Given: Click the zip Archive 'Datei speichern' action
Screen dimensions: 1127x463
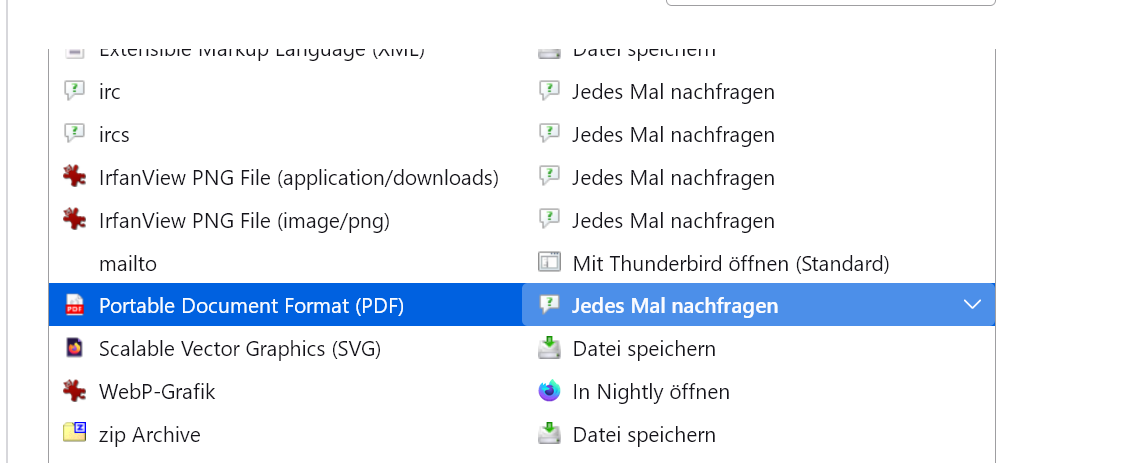Looking at the screenshot, I should 644,435.
